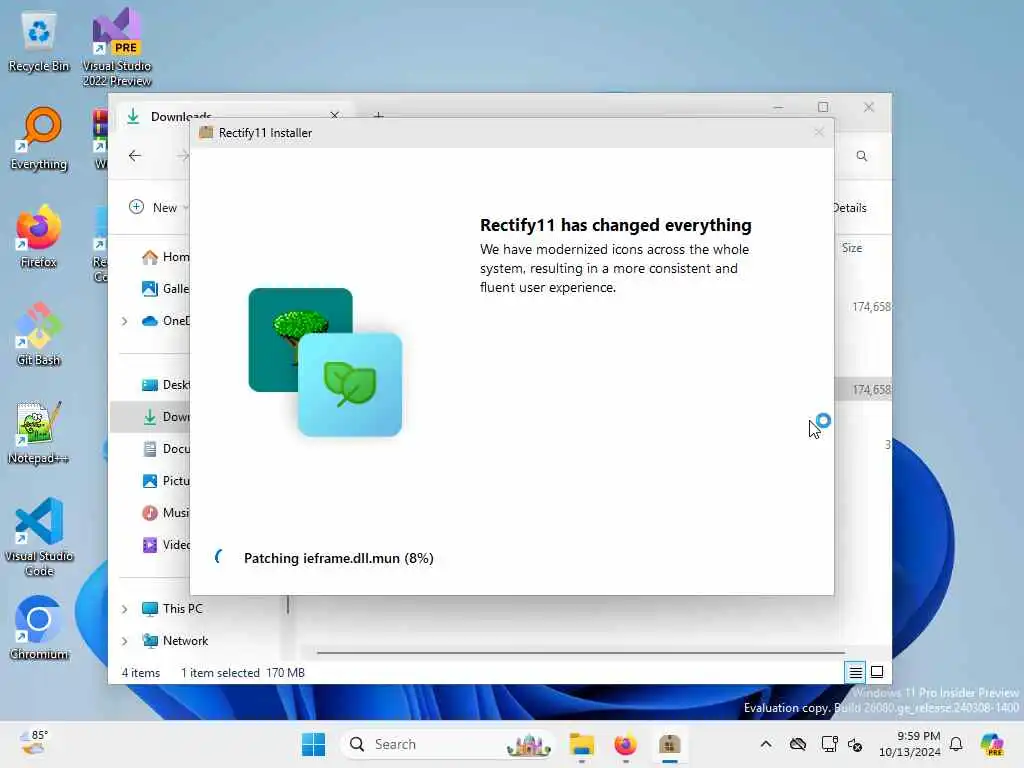Open the New menu in Explorer
Image resolution: width=1024 pixels, height=768 pixels.
pos(159,207)
